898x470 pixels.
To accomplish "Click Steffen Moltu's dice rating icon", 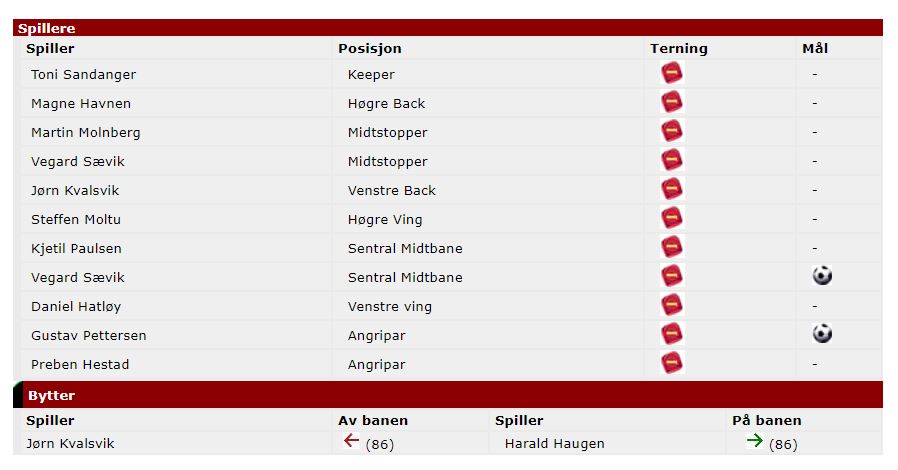I will click(672, 218).
